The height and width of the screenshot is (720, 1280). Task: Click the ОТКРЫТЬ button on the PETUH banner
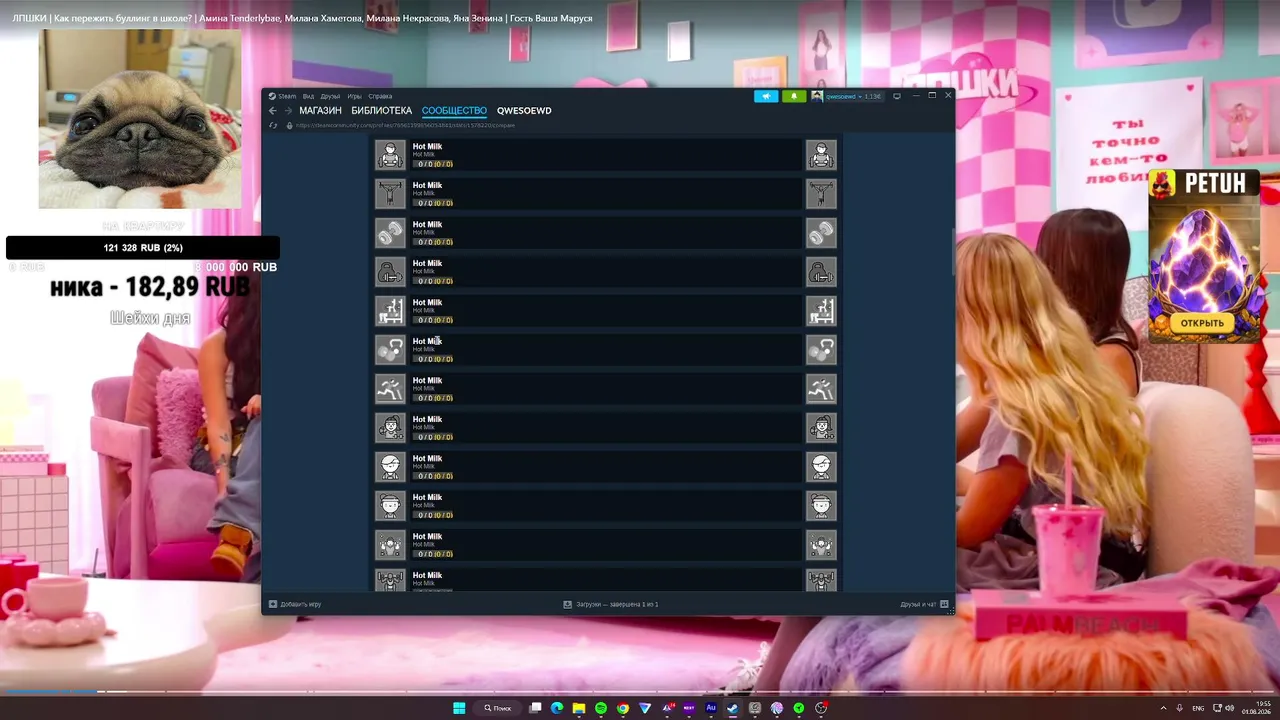coord(1202,323)
